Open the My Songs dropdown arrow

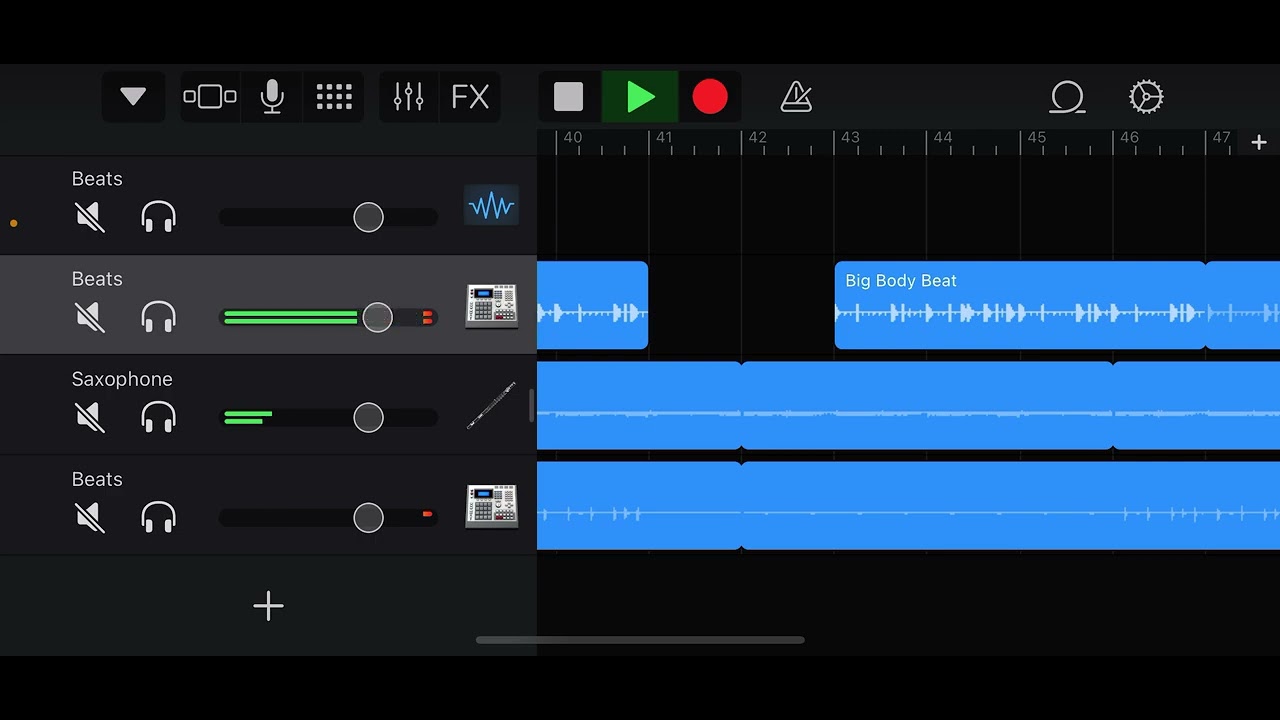133,97
